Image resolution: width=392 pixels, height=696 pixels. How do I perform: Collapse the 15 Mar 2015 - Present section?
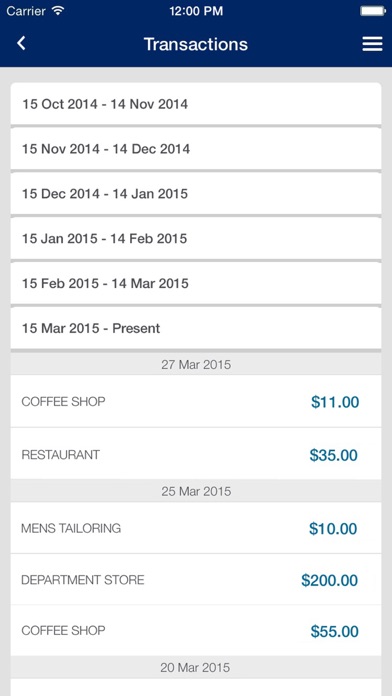pyautogui.click(x=196, y=328)
